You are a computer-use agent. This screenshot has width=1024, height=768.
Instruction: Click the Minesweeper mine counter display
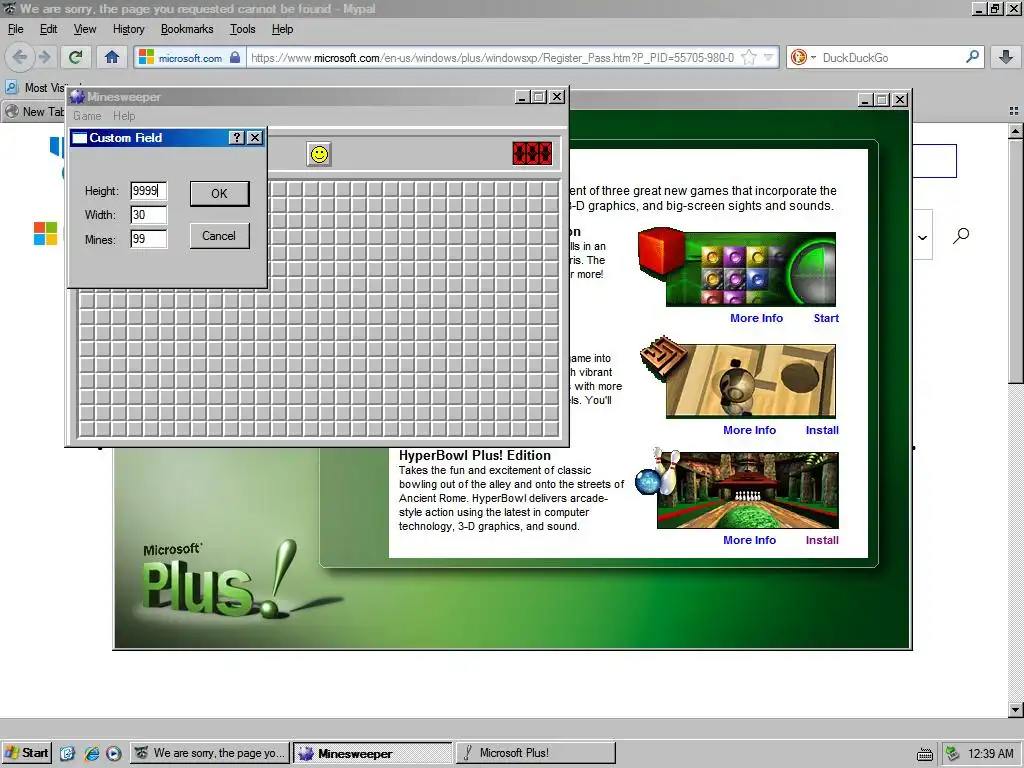[x=532, y=153]
